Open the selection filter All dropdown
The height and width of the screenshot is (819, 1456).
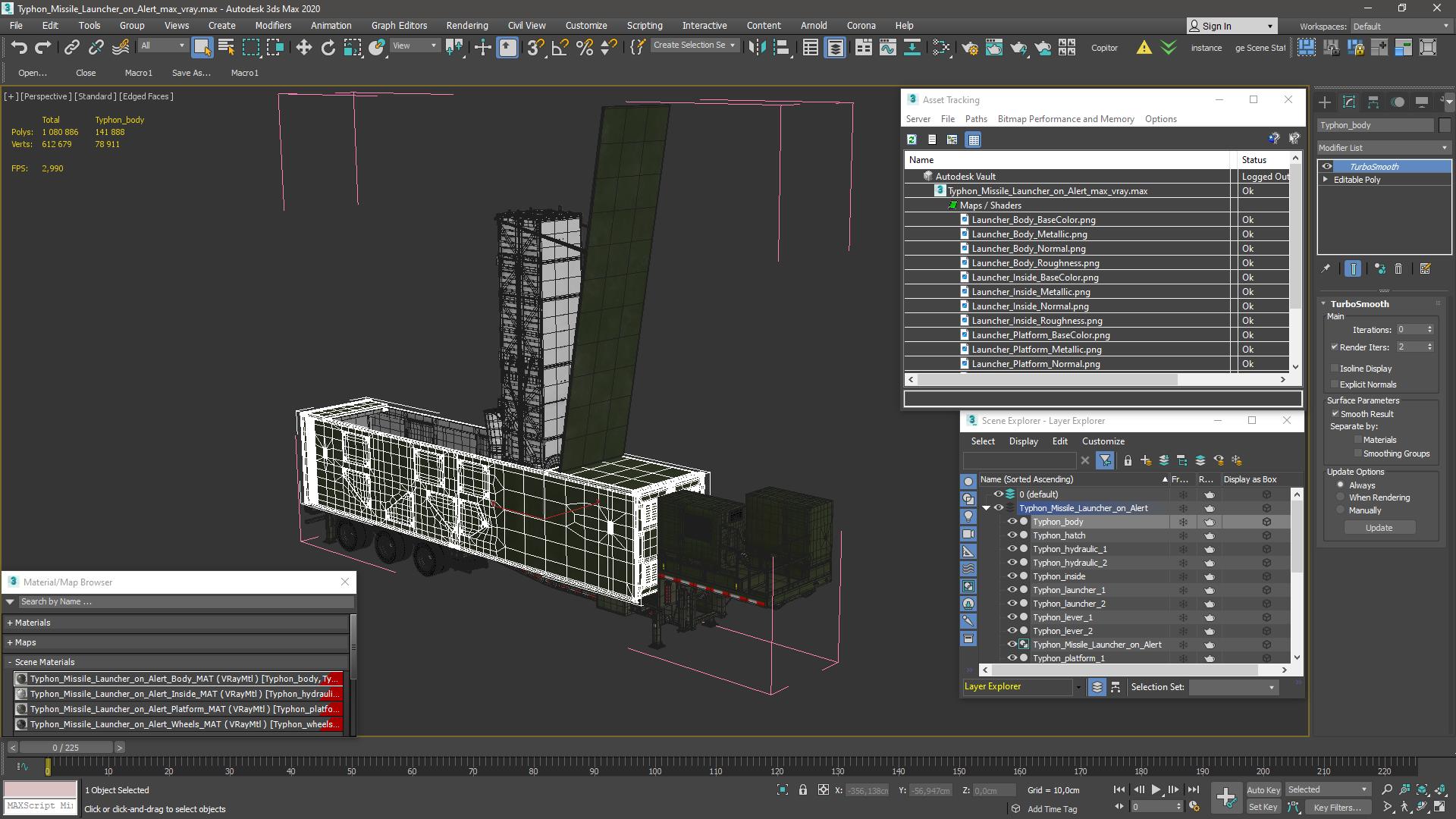[x=162, y=46]
